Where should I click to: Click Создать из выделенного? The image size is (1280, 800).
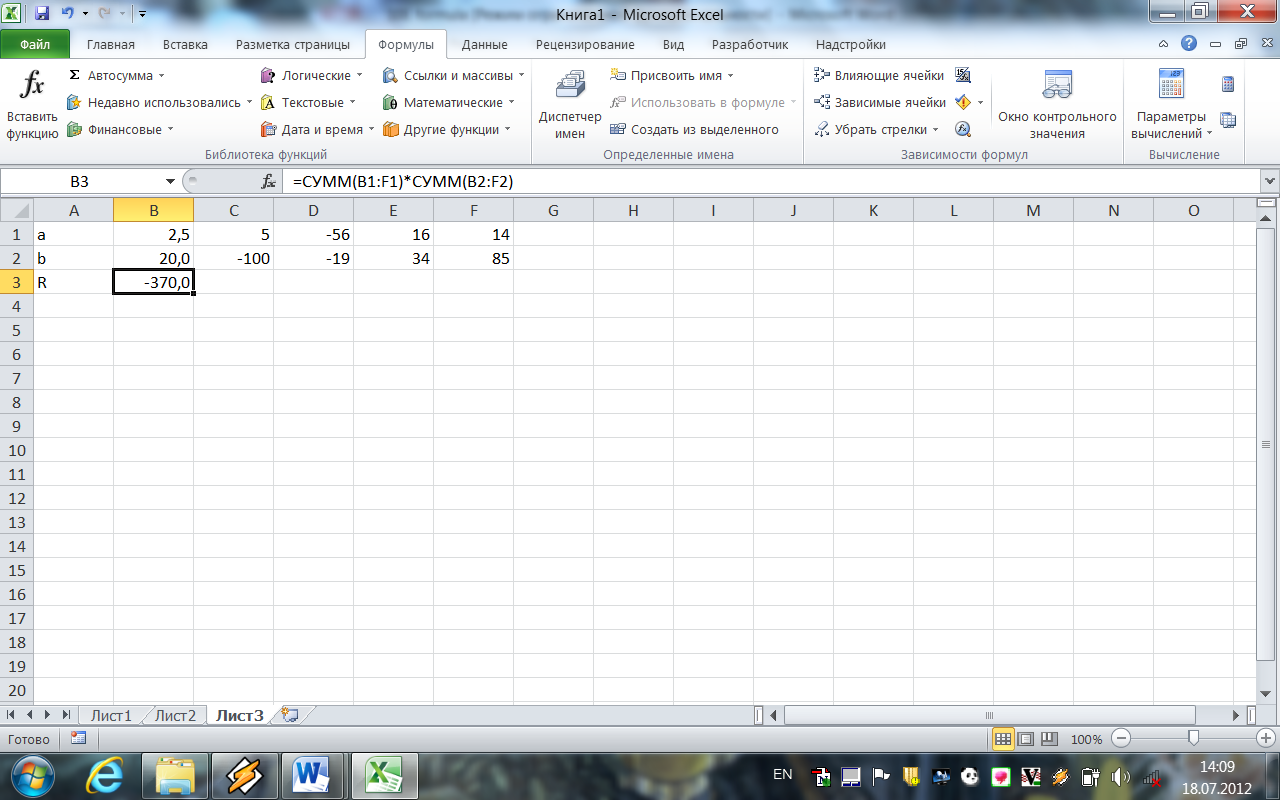pyautogui.click(x=695, y=129)
